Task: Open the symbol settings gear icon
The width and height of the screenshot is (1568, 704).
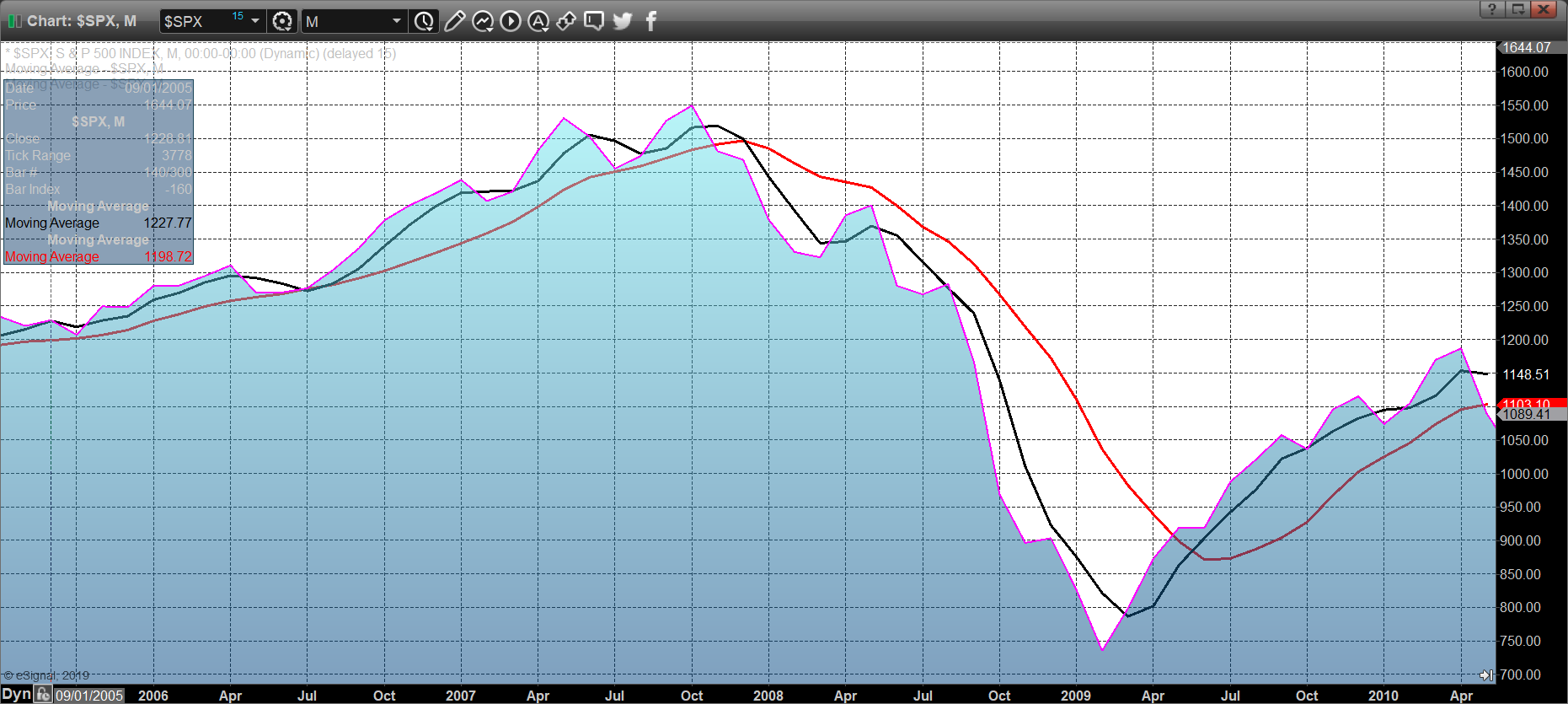Action: tap(282, 21)
